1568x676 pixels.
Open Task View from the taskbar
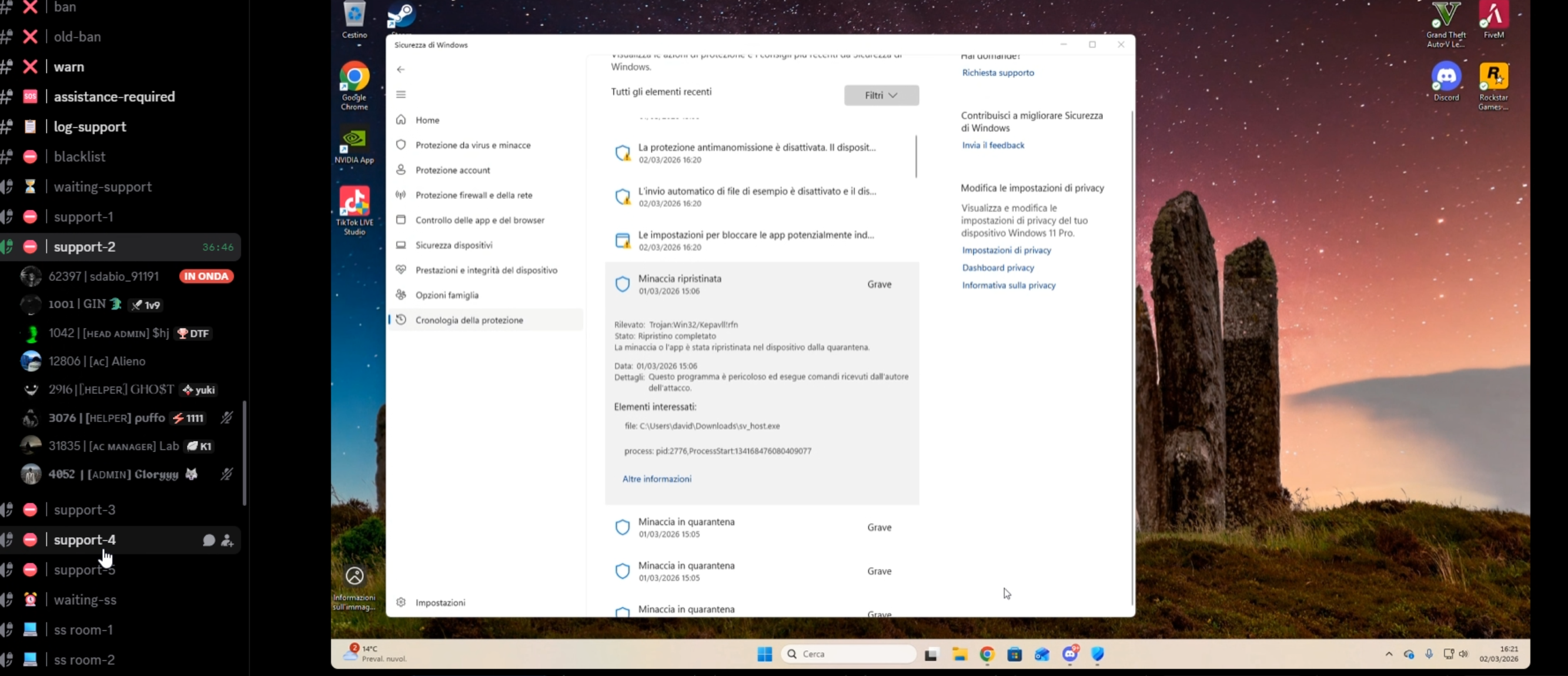click(x=931, y=655)
